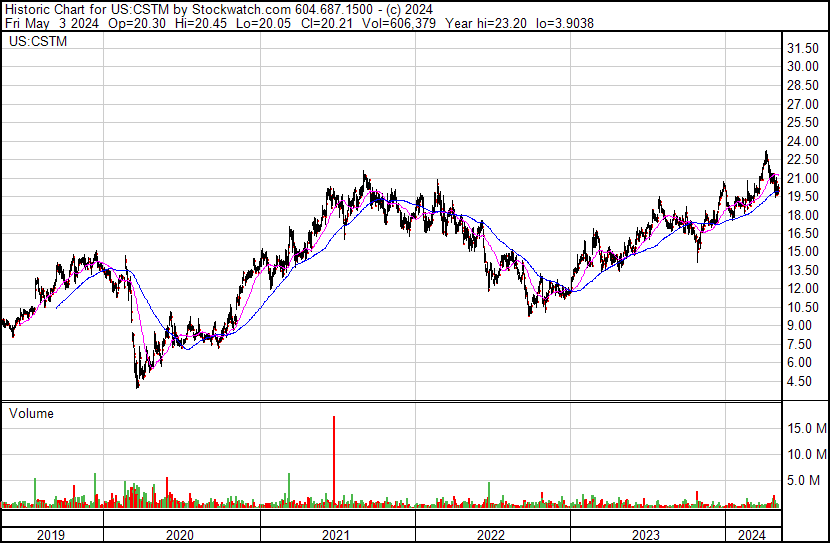The width and height of the screenshot is (830, 543).
Task: Select the 2021 year marker on timeline
Action: (x=336, y=535)
